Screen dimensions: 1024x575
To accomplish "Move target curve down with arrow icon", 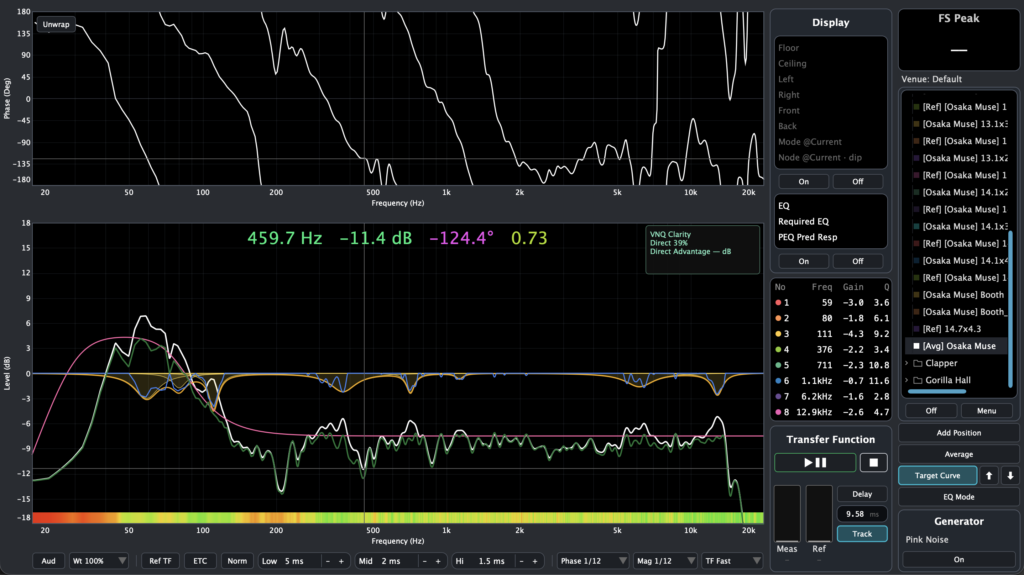I will pos(1010,476).
